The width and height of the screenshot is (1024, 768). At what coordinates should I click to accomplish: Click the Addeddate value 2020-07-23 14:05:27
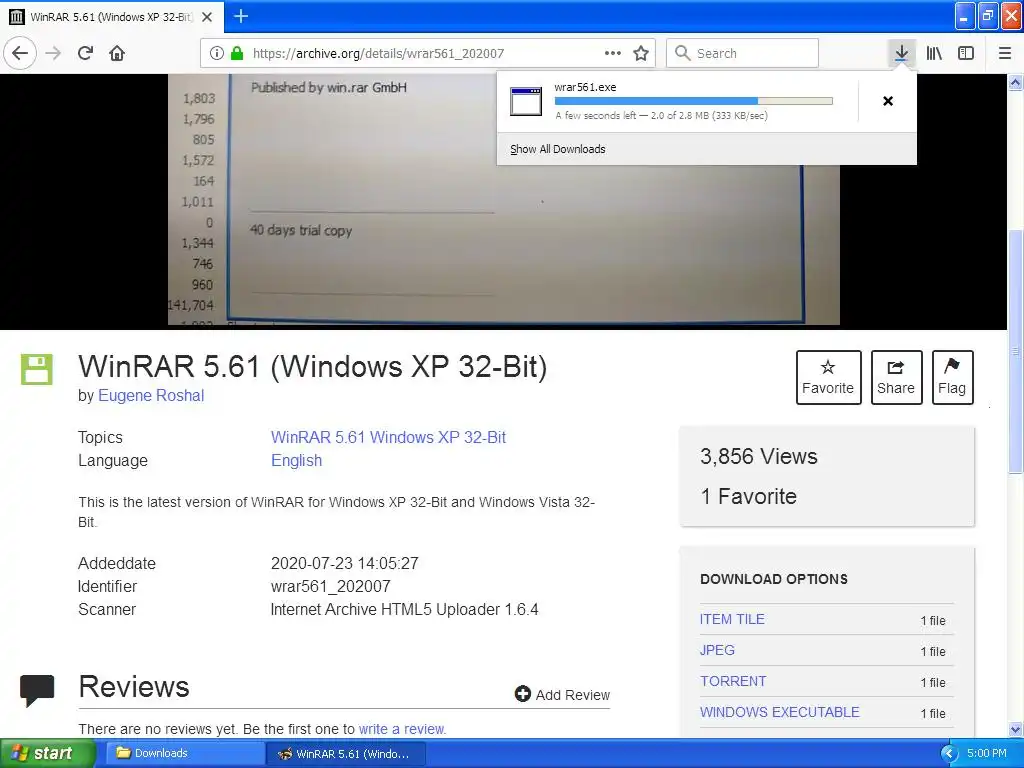(344, 564)
